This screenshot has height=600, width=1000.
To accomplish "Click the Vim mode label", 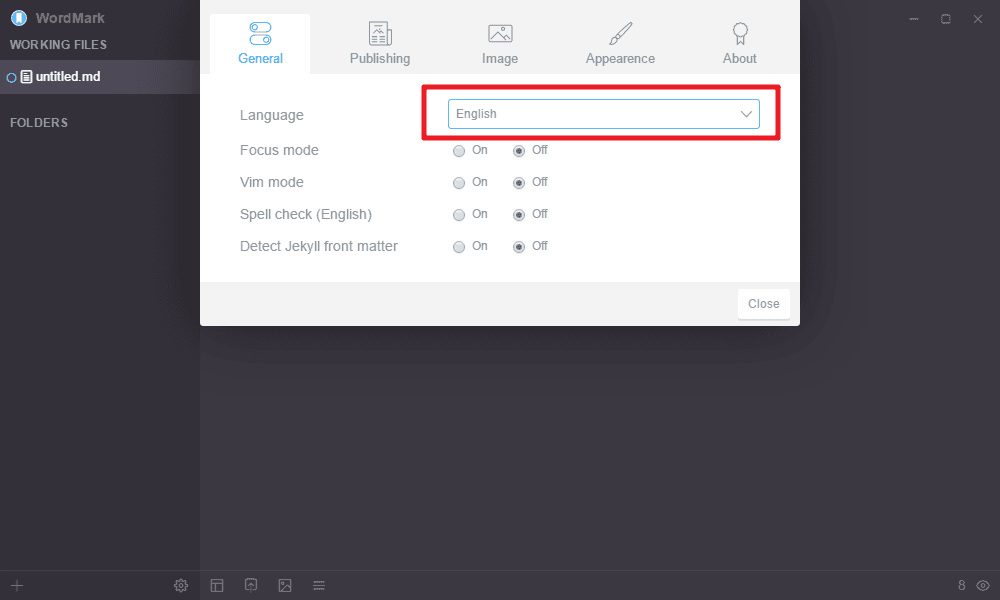I will pos(272,182).
